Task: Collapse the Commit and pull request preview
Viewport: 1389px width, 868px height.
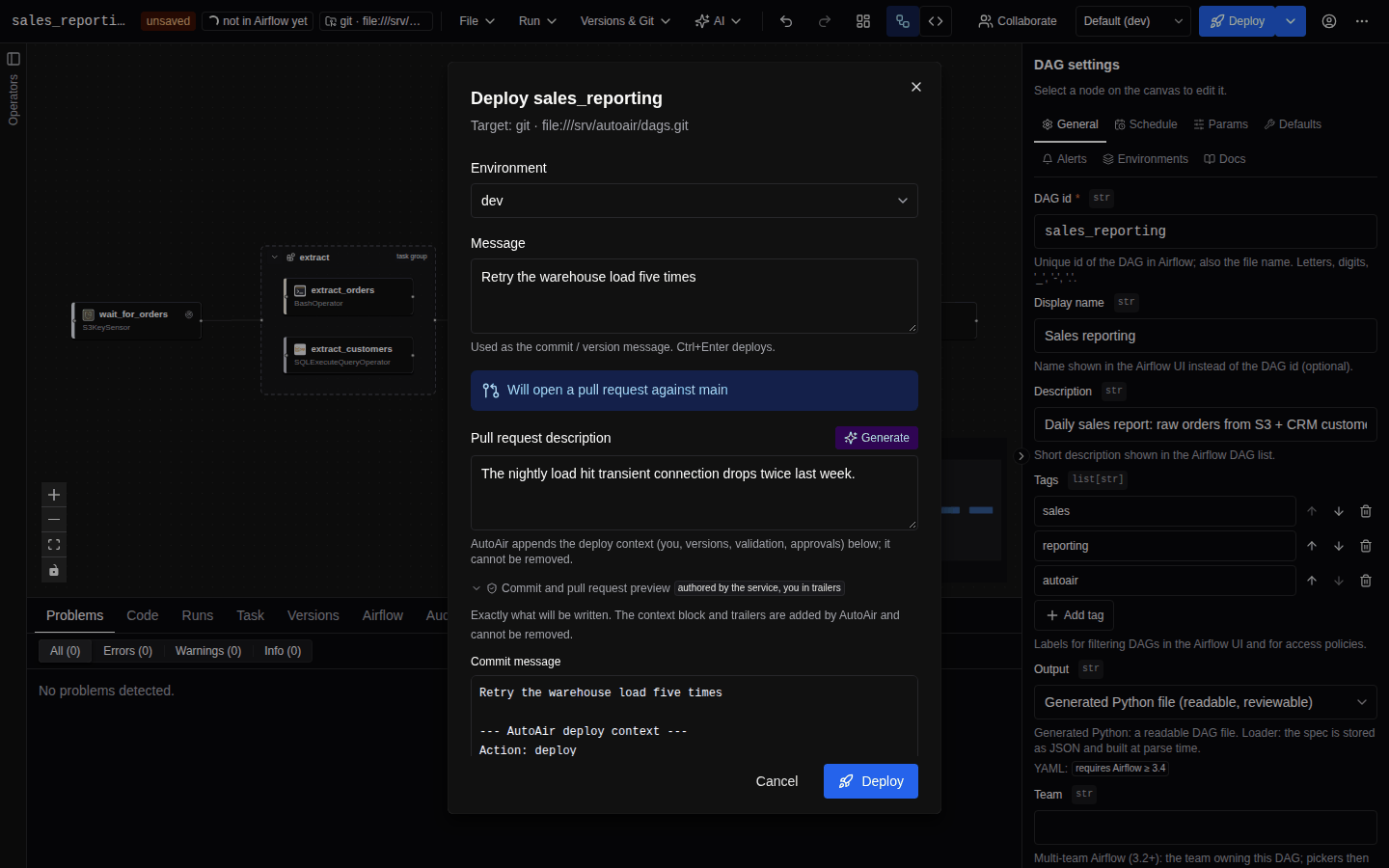Action: 477,588
